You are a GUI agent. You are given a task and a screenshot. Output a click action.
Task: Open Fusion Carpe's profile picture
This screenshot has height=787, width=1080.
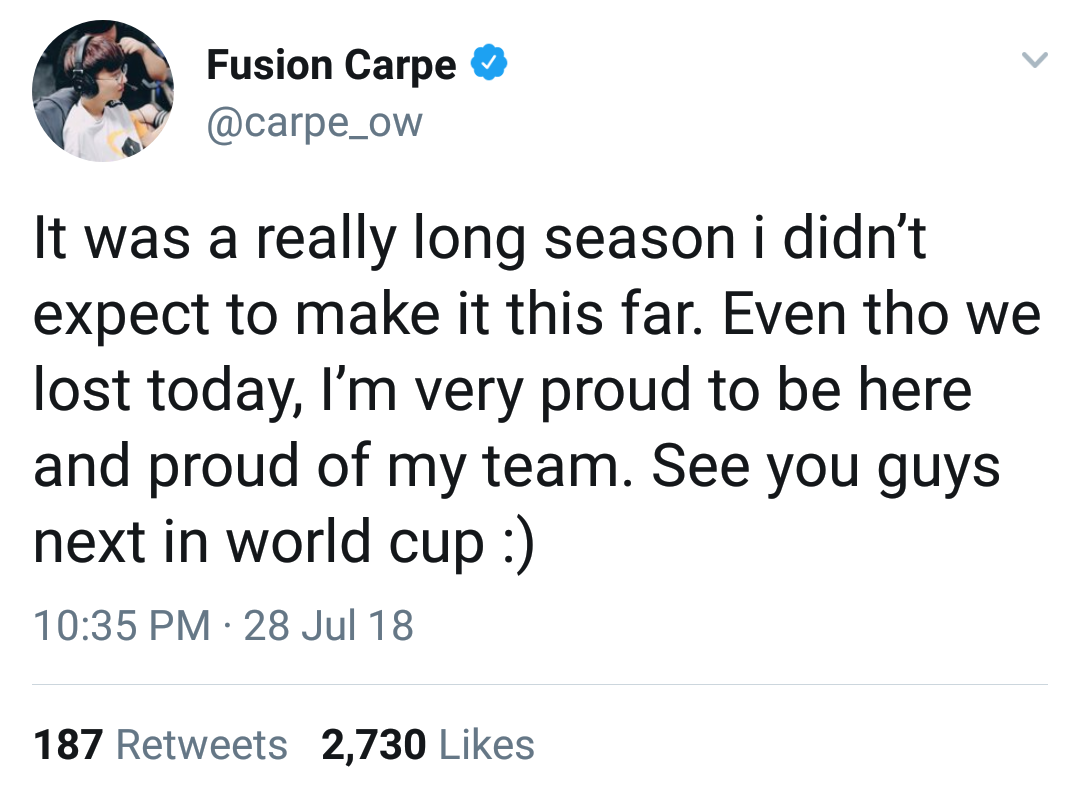point(103,91)
